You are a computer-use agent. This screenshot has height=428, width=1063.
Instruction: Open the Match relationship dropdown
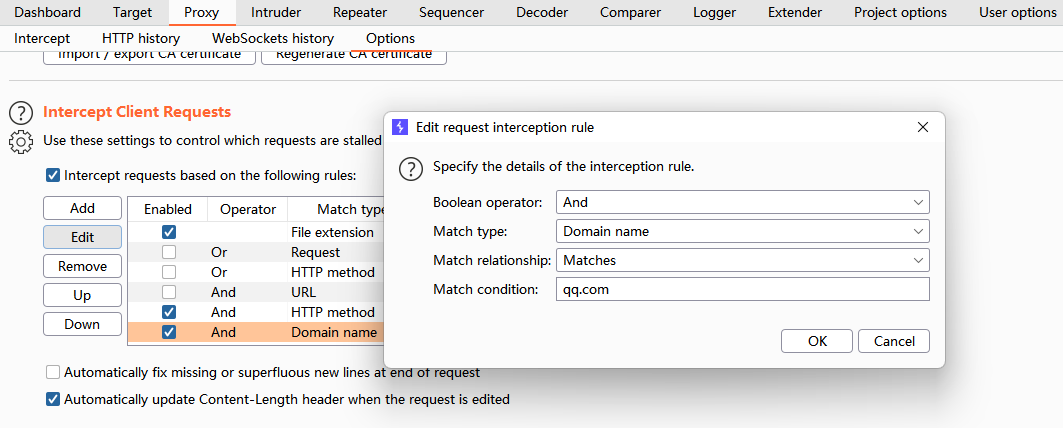point(742,260)
